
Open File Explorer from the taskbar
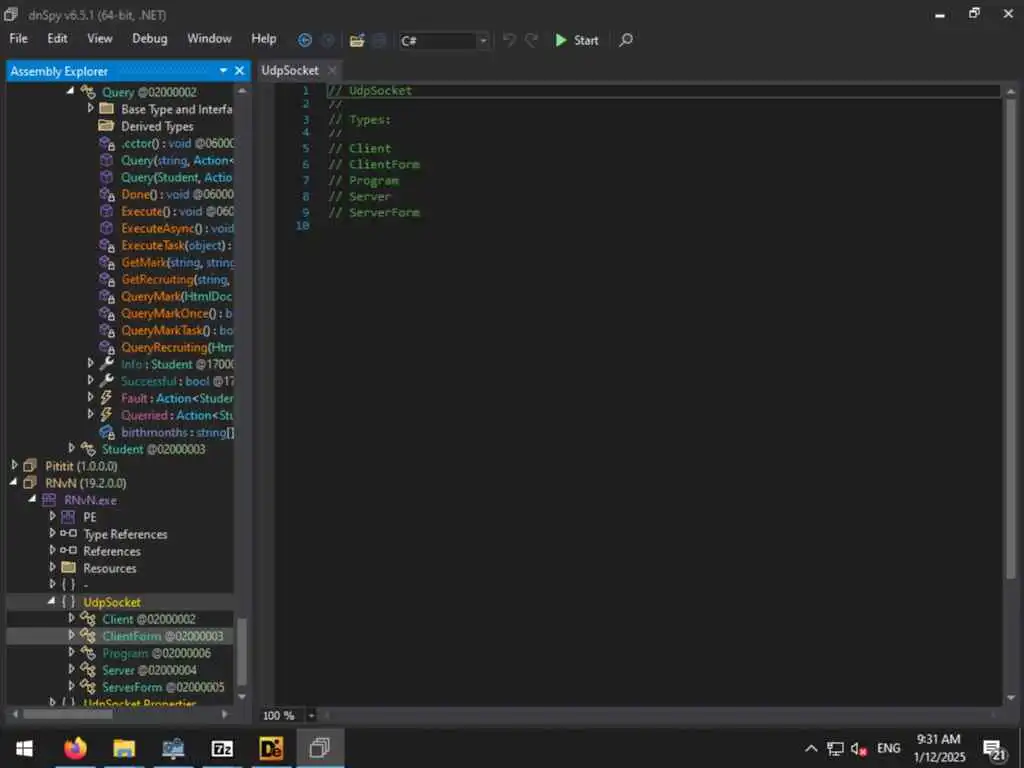click(124, 748)
